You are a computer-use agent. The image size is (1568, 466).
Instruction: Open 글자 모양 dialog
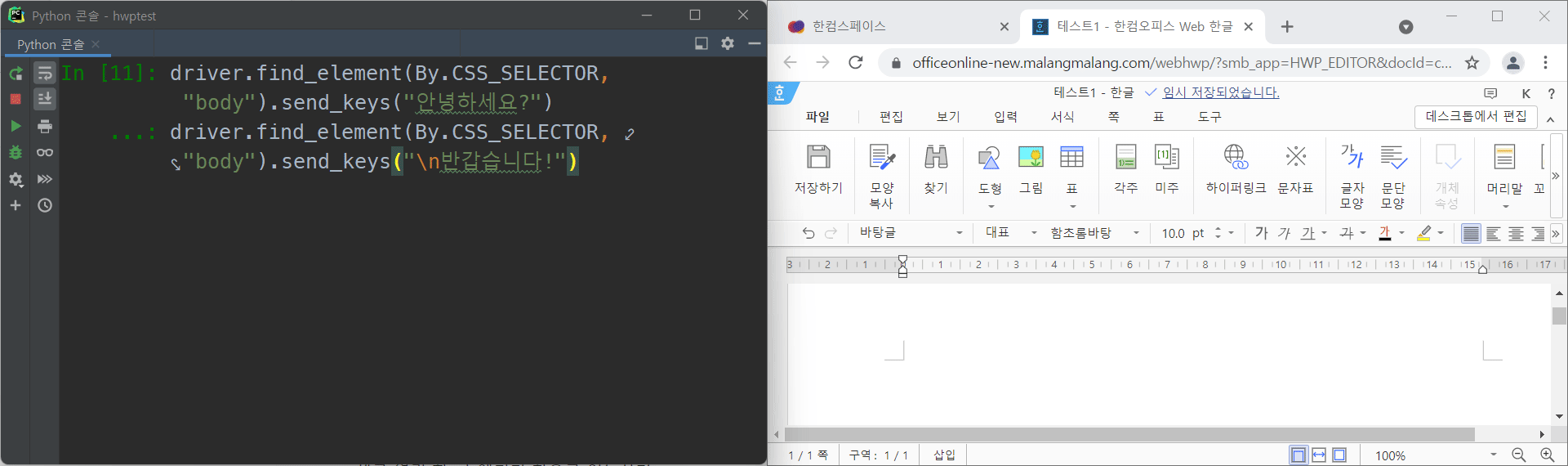pyautogui.click(x=1352, y=176)
